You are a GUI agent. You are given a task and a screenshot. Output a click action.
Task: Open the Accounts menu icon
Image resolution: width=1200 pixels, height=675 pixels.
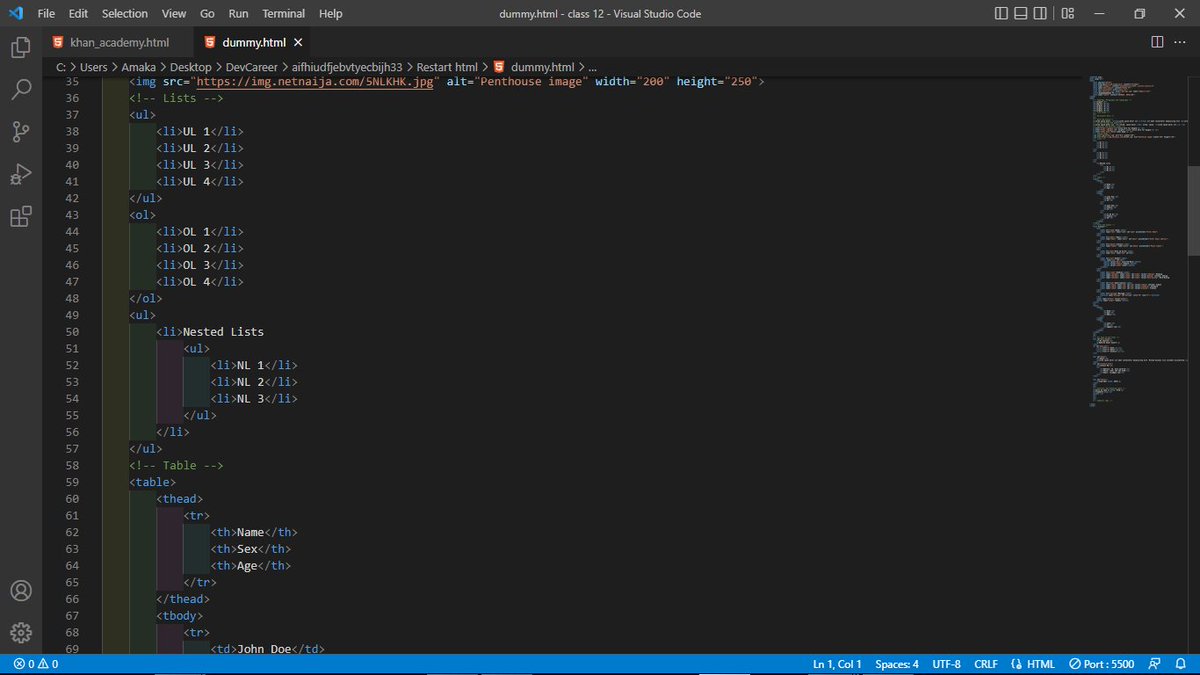point(21,590)
